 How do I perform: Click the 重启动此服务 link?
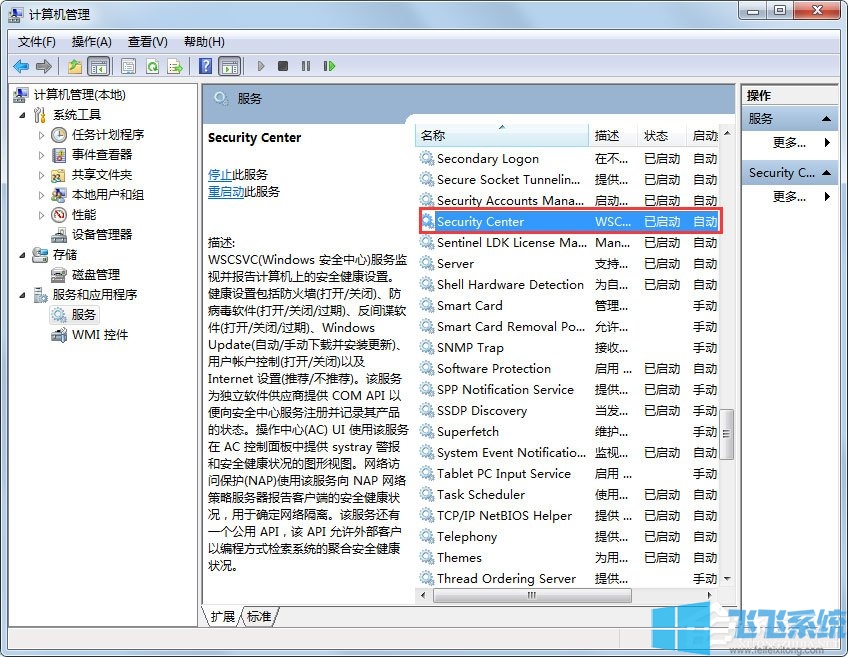[227, 192]
